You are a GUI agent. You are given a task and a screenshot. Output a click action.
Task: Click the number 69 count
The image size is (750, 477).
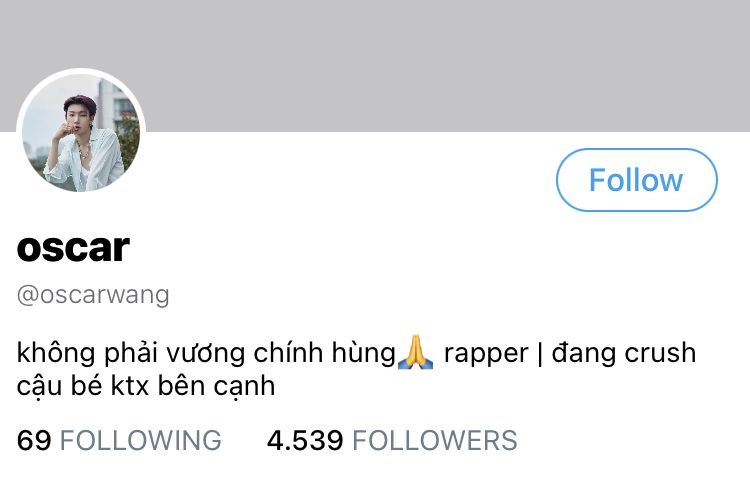coord(34,440)
